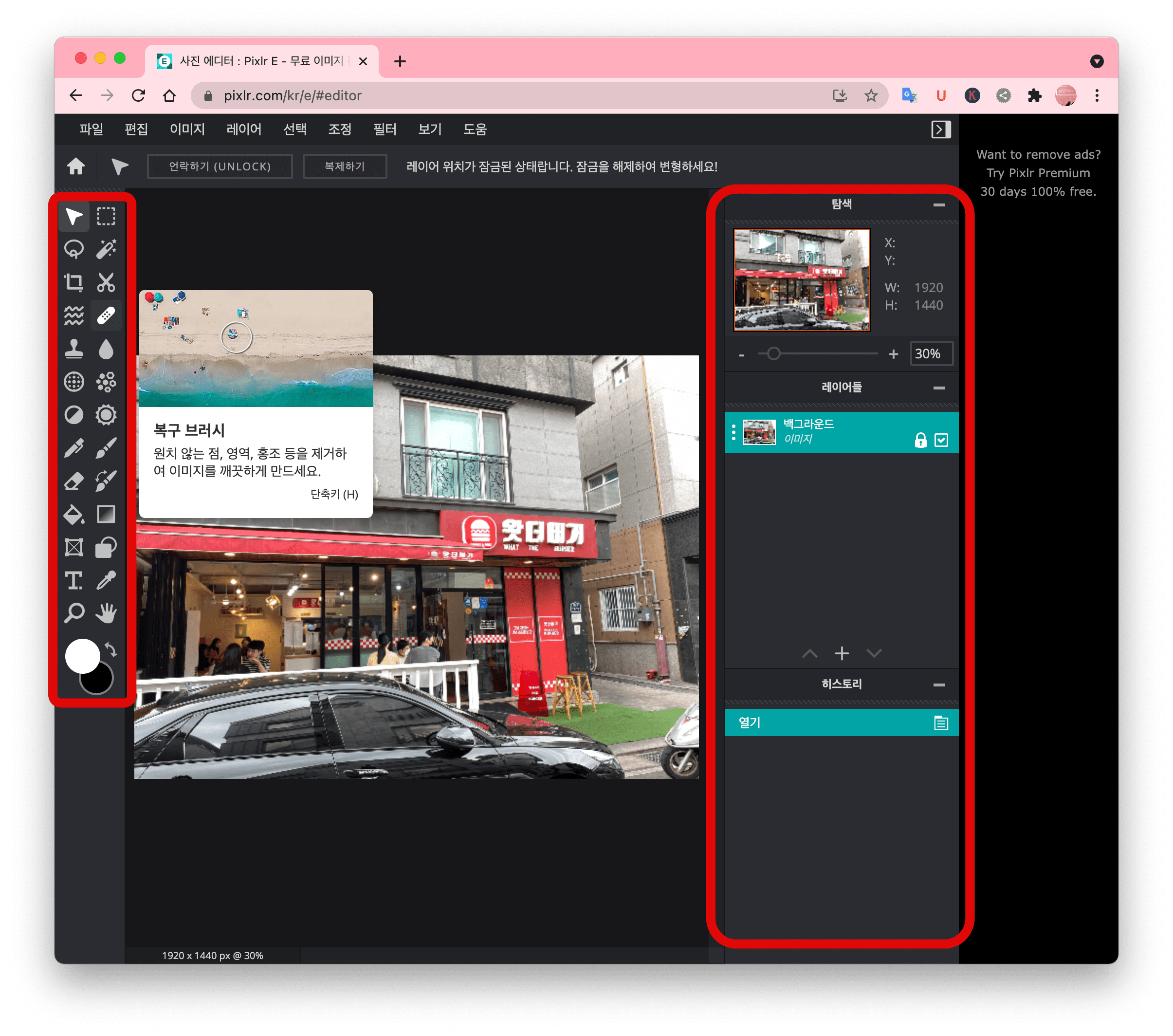Collapse the 히스토리 history panel
The image size is (1173, 1036).
tap(939, 684)
